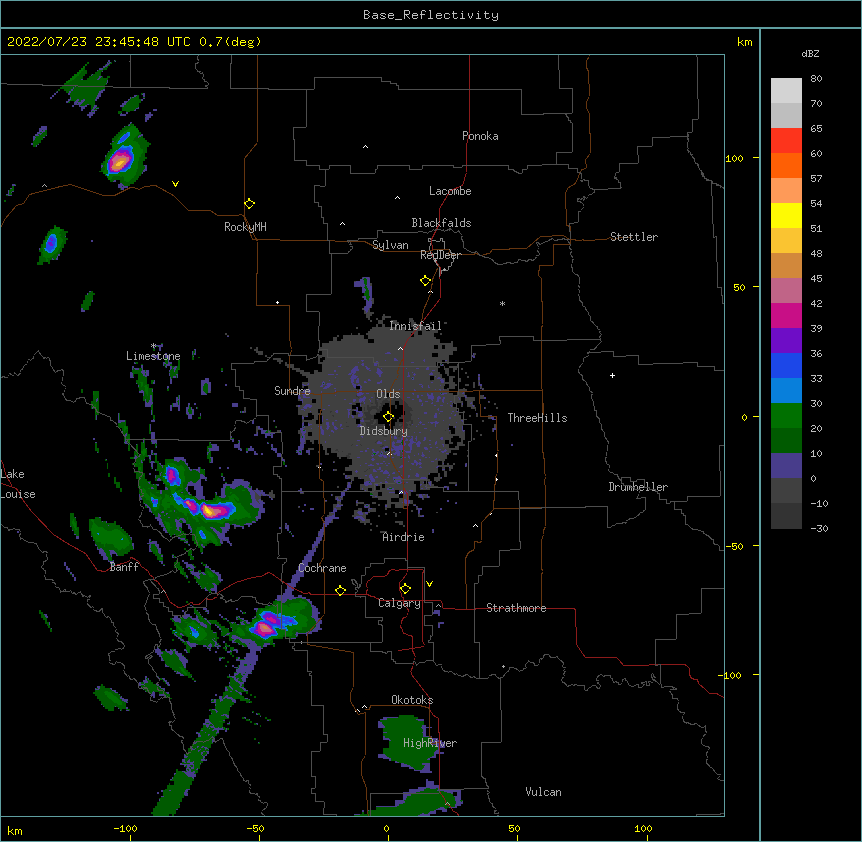Select the Olds label

click(388, 394)
